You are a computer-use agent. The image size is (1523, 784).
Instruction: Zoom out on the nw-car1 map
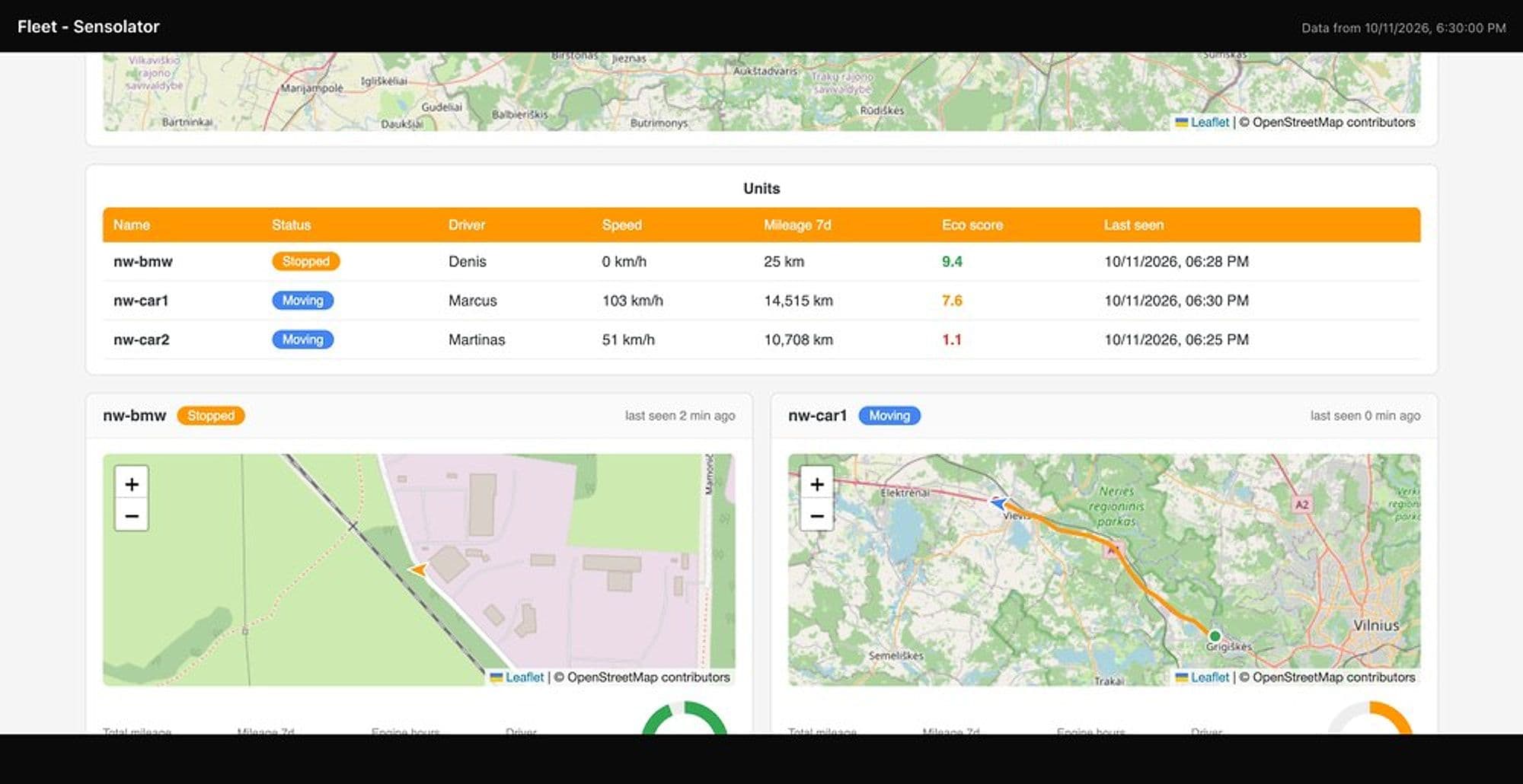click(817, 516)
